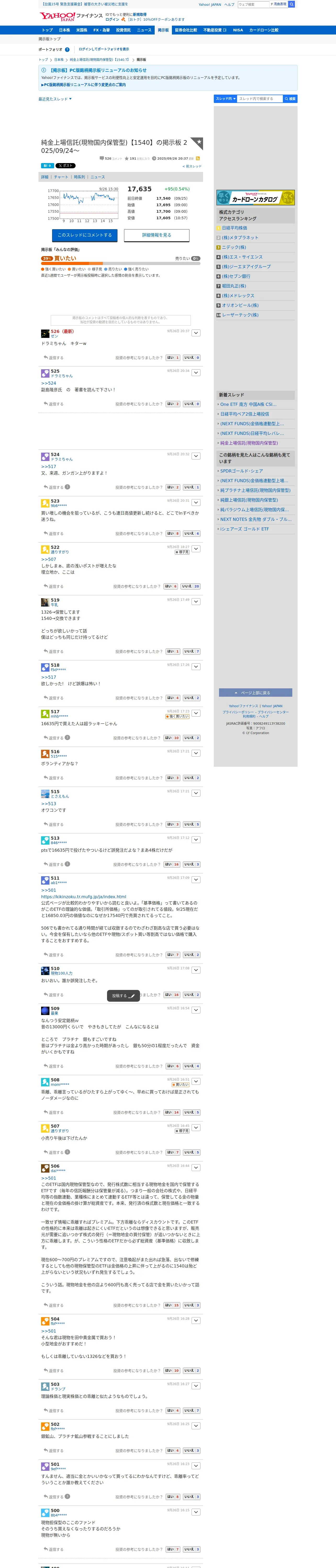Expand the chevron menu on post 519
Image resolution: width=336 pixels, height=1568 pixels.
196,601
